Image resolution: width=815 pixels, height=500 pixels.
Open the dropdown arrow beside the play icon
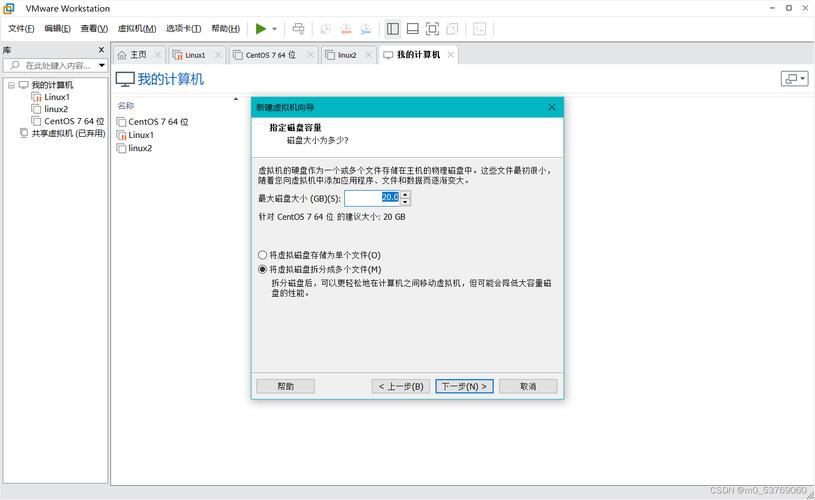pos(274,29)
